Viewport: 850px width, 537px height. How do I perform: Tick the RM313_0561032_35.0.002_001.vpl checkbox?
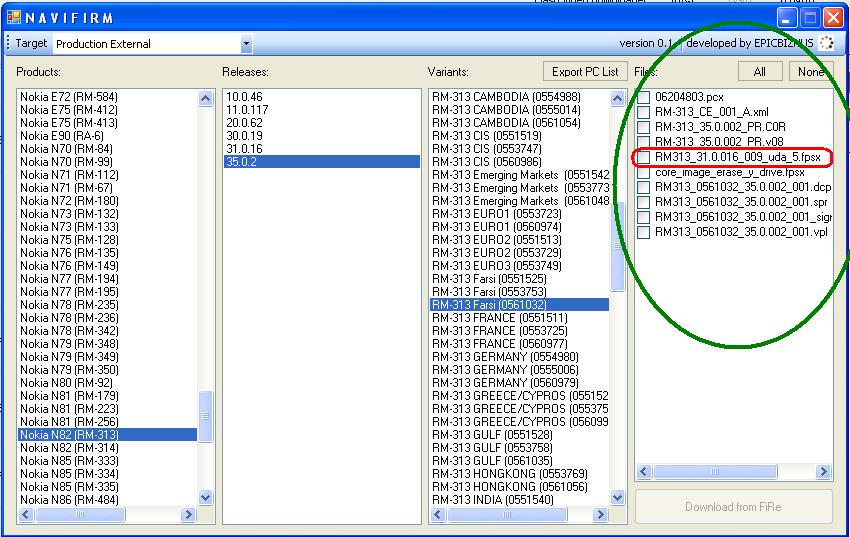click(643, 232)
